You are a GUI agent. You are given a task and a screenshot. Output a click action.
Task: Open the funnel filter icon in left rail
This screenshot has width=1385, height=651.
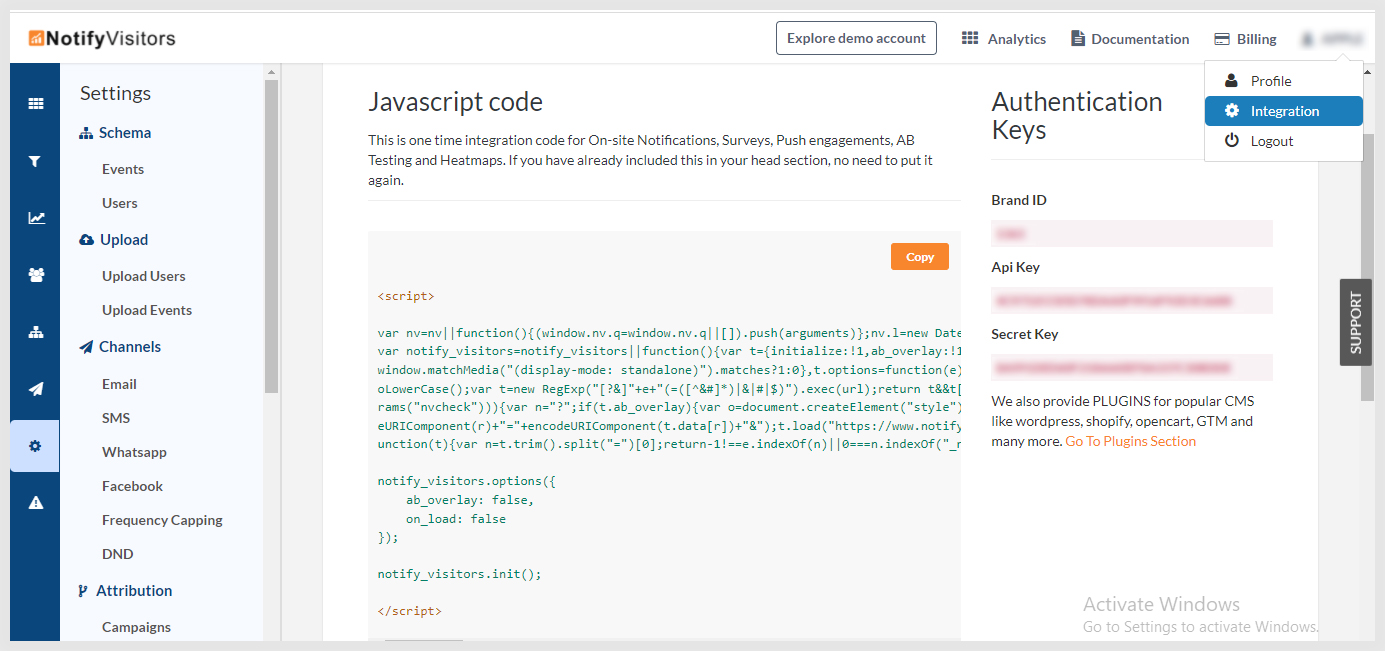tap(36, 161)
